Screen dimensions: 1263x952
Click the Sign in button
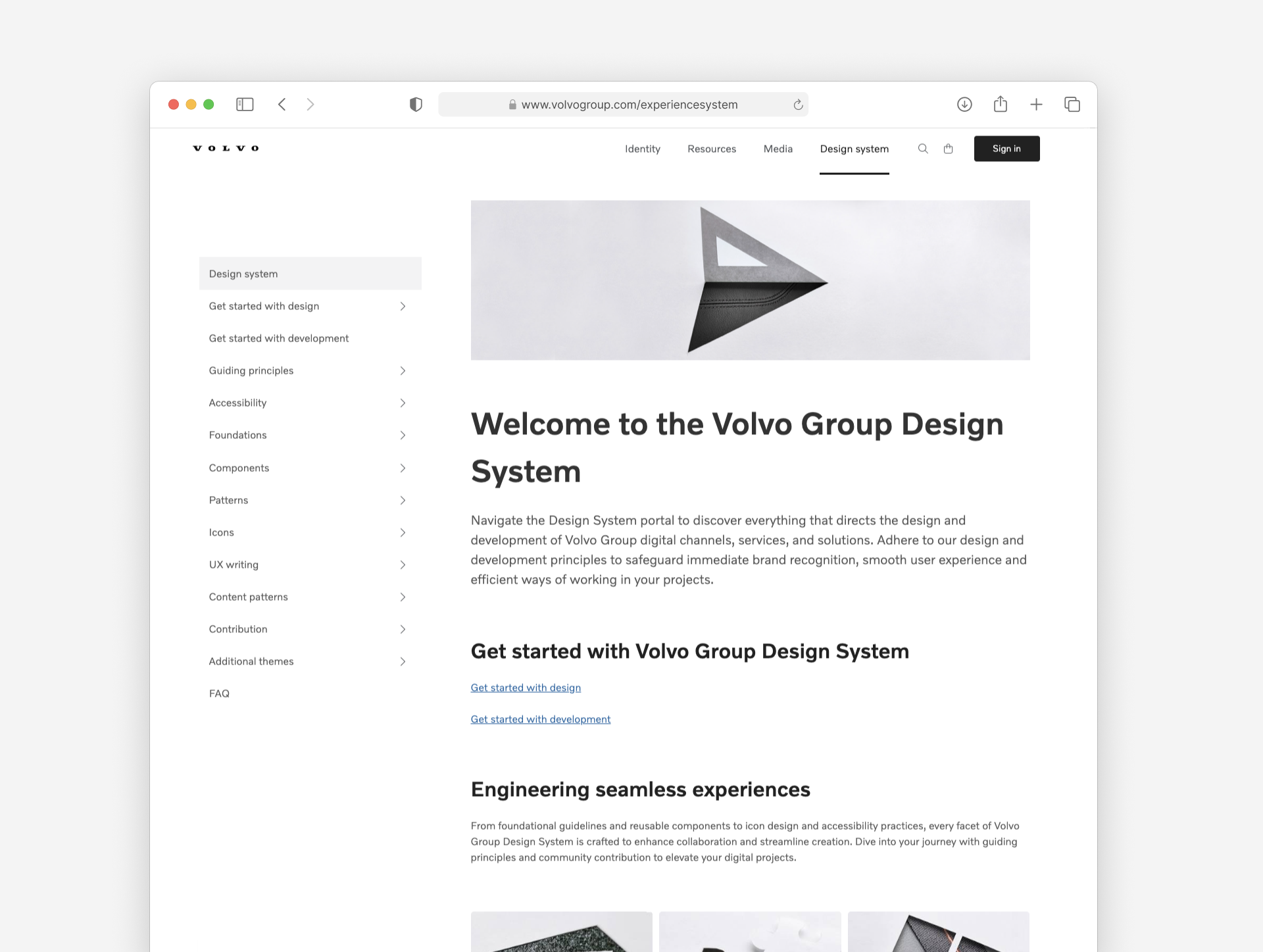[1006, 149]
